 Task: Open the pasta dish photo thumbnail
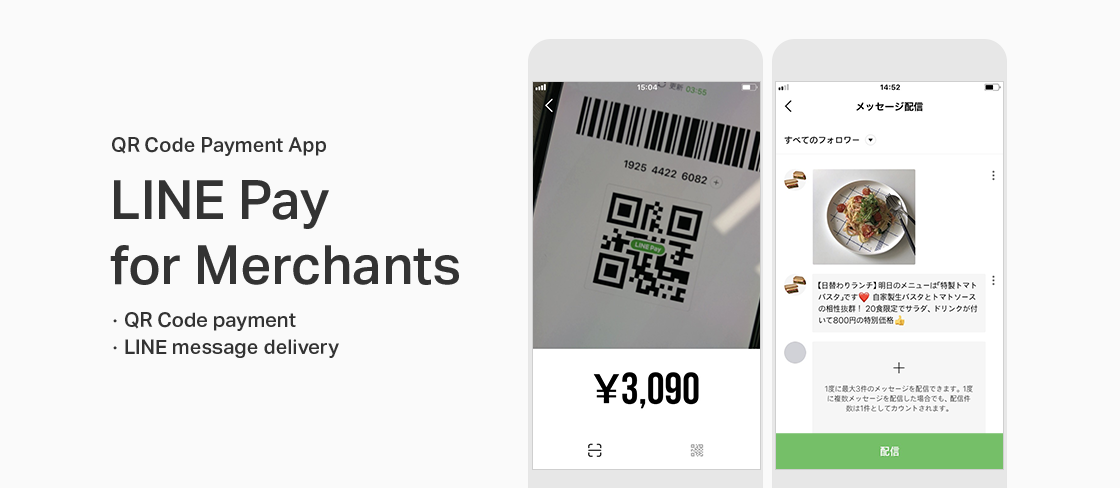pos(864,216)
